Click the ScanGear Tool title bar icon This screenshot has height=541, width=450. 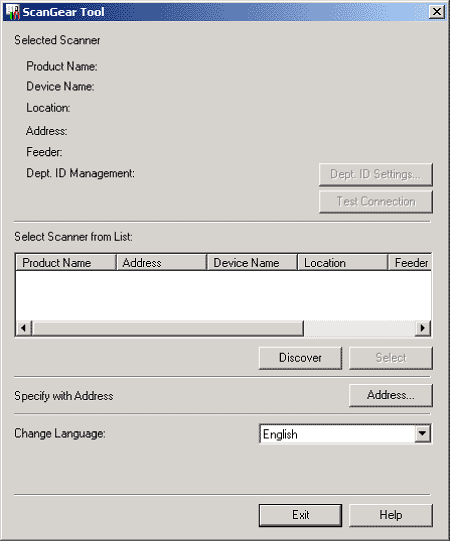click(x=13, y=12)
